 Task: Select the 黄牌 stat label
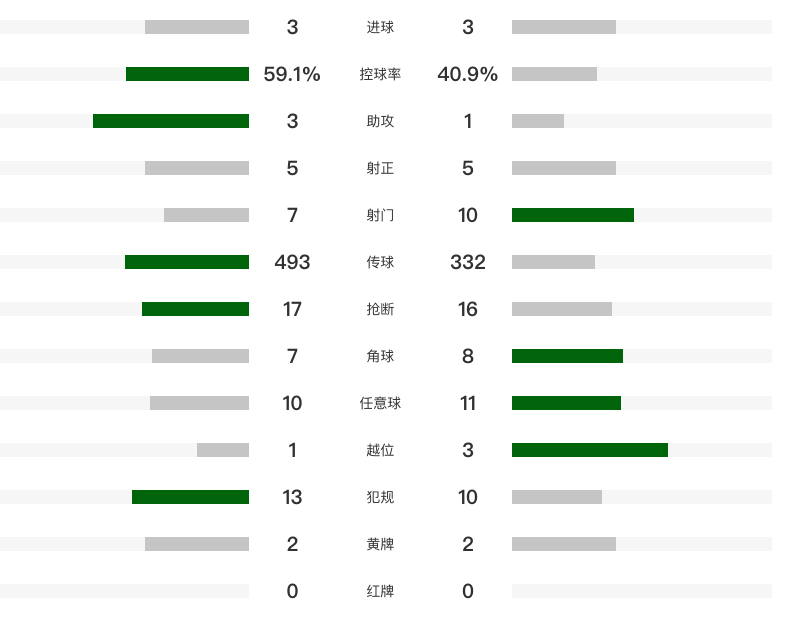pos(380,544)
